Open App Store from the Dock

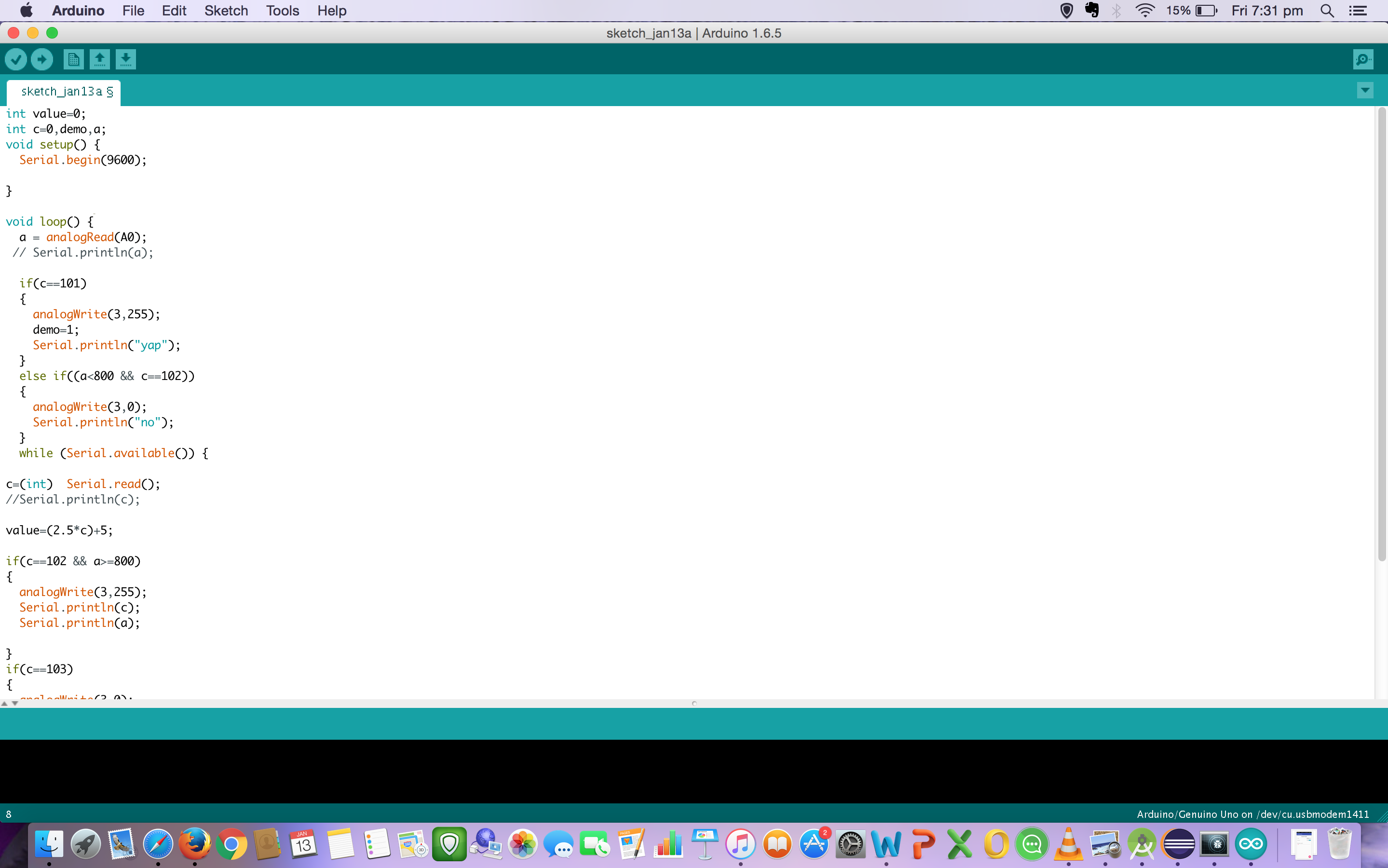(814, 844)
